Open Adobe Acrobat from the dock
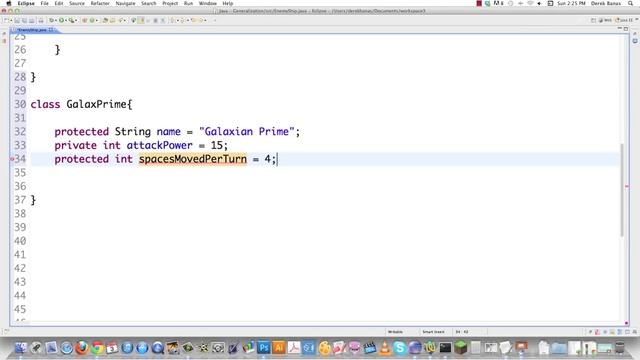Screen dimensions: 640x360 294,348
